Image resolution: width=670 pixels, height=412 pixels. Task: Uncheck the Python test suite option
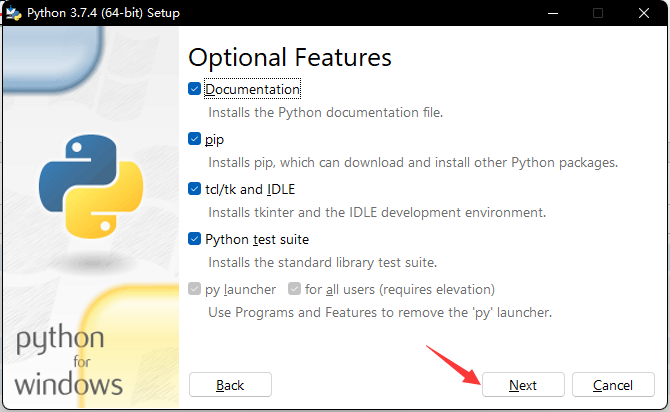(195, 239)
